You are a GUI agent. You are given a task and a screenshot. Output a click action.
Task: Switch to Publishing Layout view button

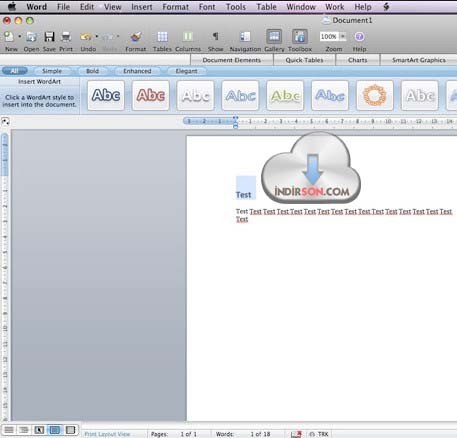tap(39, 430)
